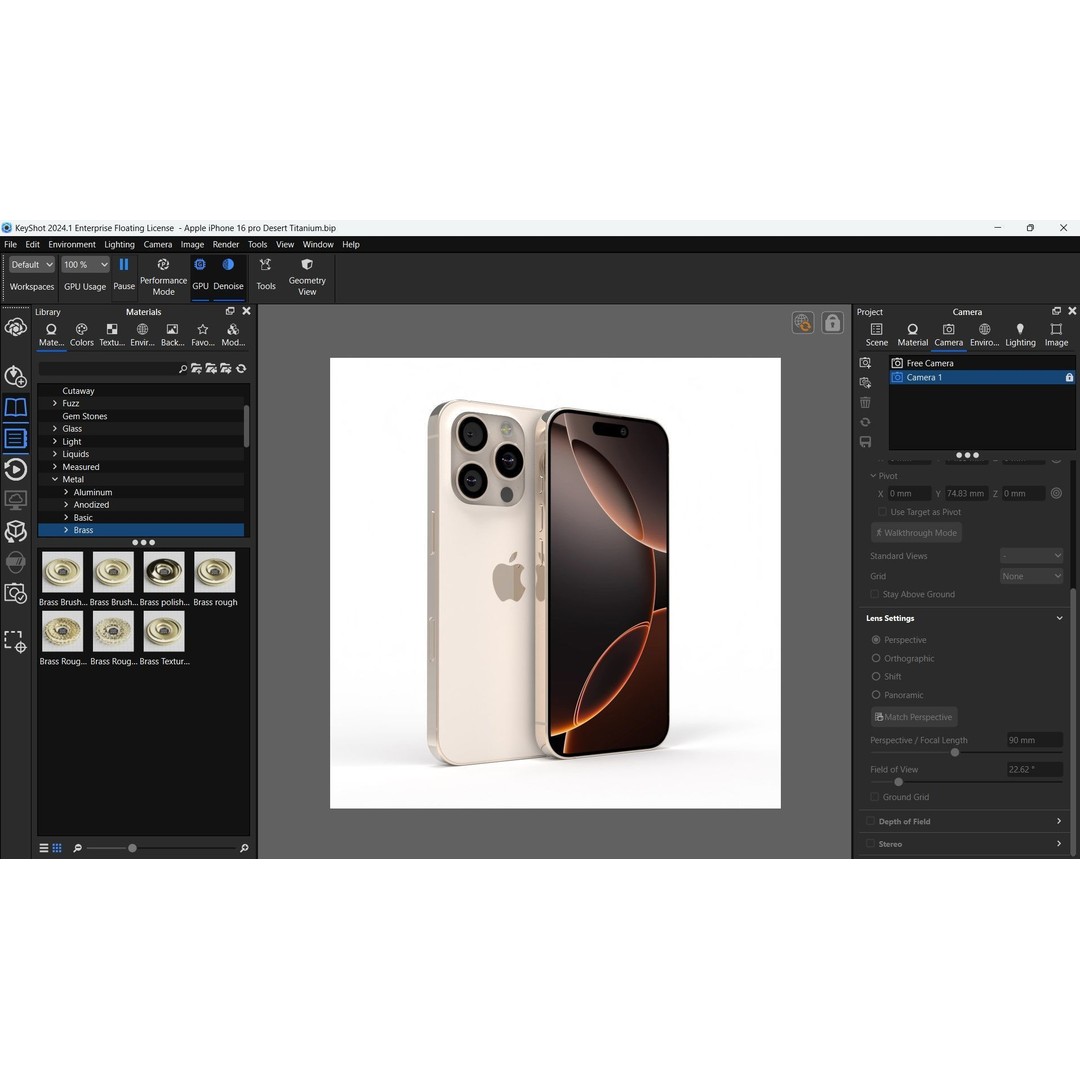The width and height of the screenshot is (1080, 1080).
Task: Switch to the Image project tab
Action: tap(1056, 335)
